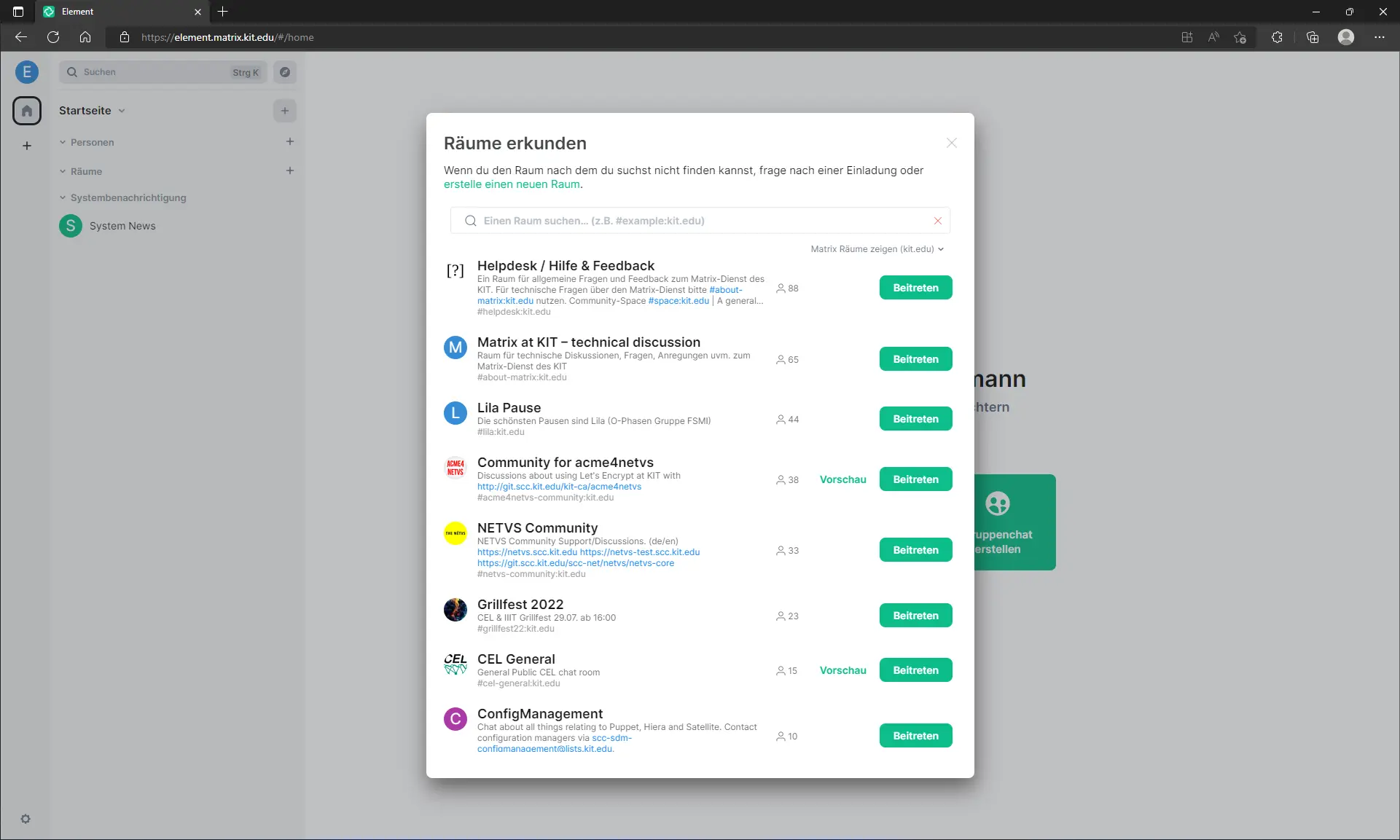This screenshot has height=840, width=1400.
Task: Click the explore rooms compass icon
Action: point(285,72)
